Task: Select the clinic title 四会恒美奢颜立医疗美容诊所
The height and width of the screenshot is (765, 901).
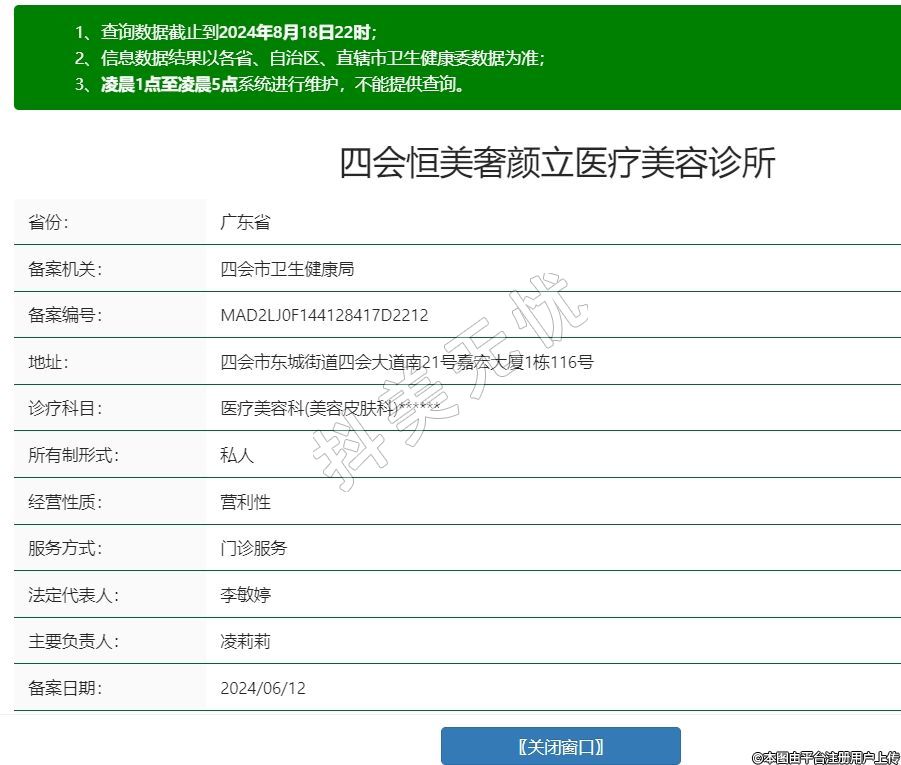Action: tap(557, 163)
